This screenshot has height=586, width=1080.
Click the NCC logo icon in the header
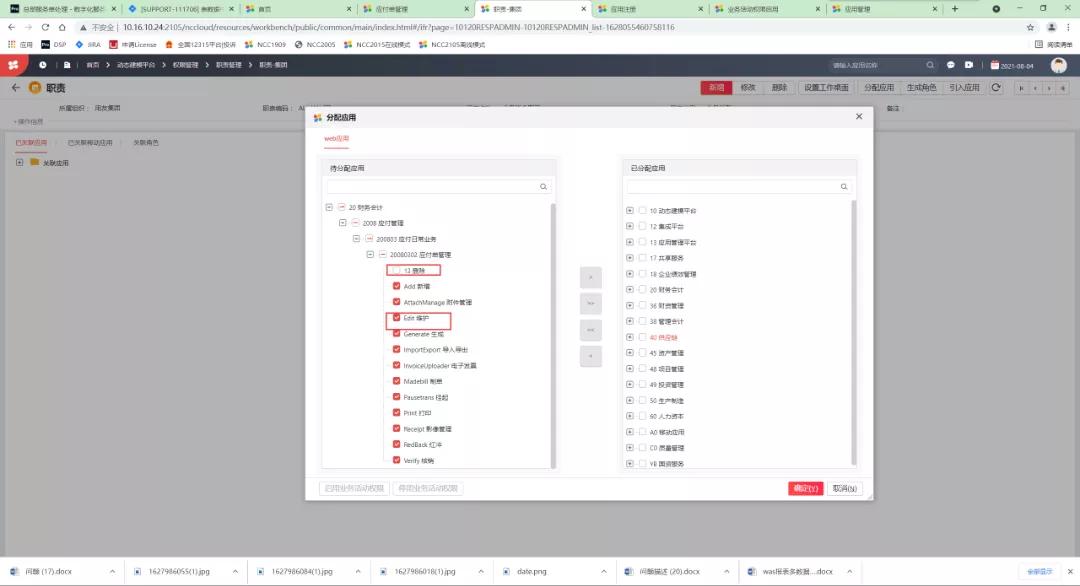pyautogui.click(x=13, y=65)
